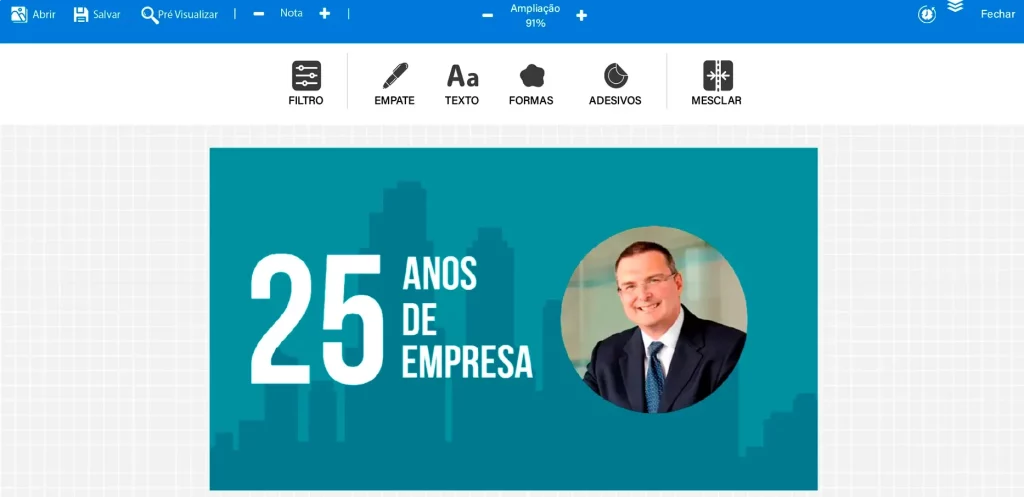1024x497 pixels.
Task: Open the layers stack icon
Action: pos(955,7)
